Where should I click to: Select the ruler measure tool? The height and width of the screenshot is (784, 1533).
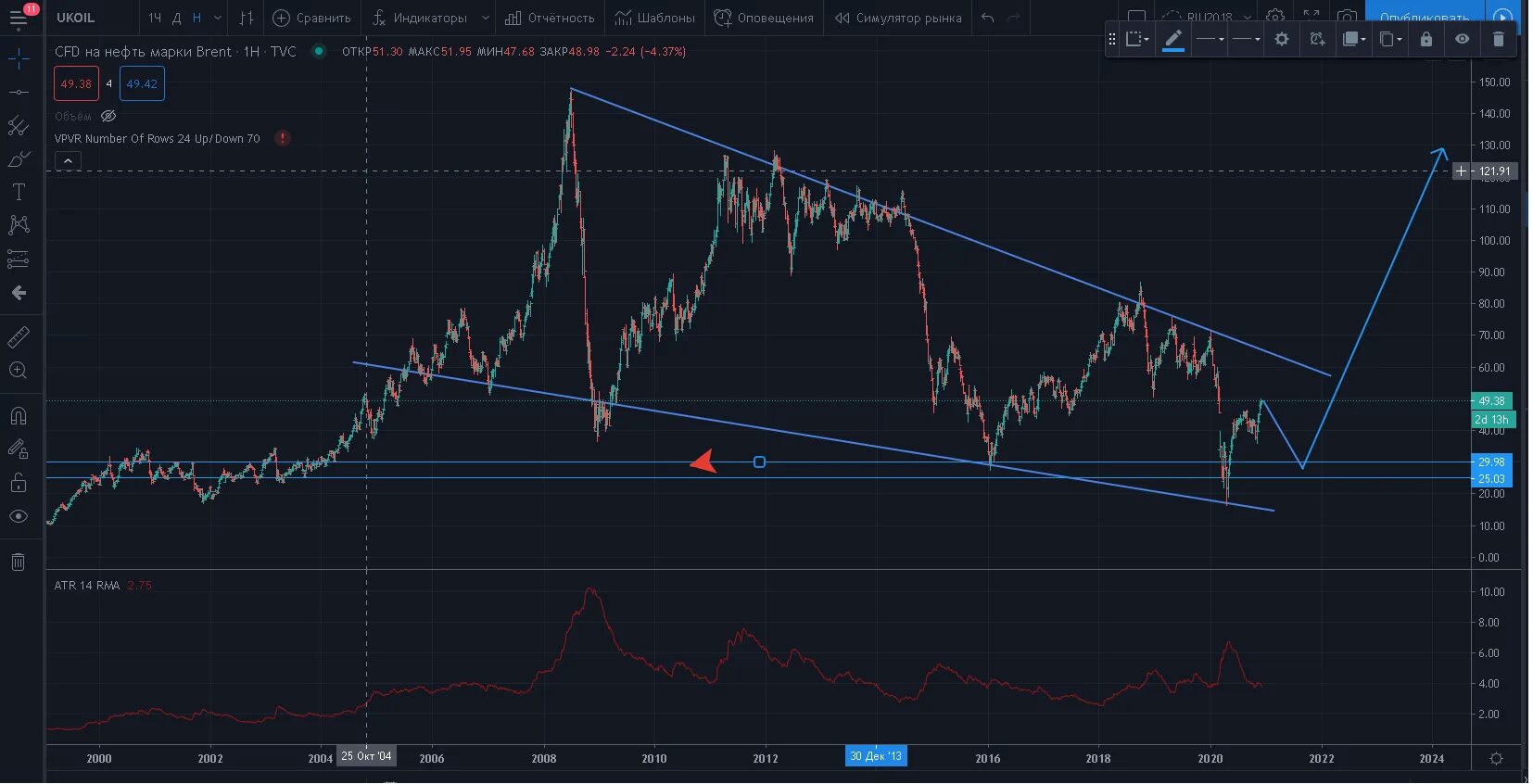pos(19,336)
